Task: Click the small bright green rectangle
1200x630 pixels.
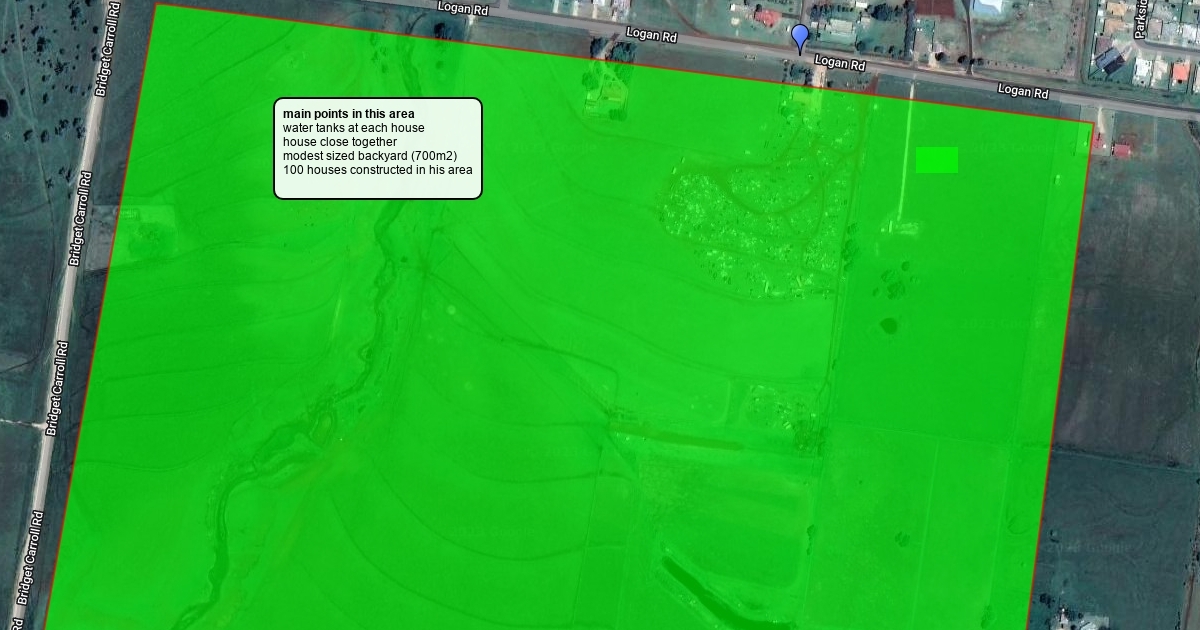Action: click(x=937, y=160)
